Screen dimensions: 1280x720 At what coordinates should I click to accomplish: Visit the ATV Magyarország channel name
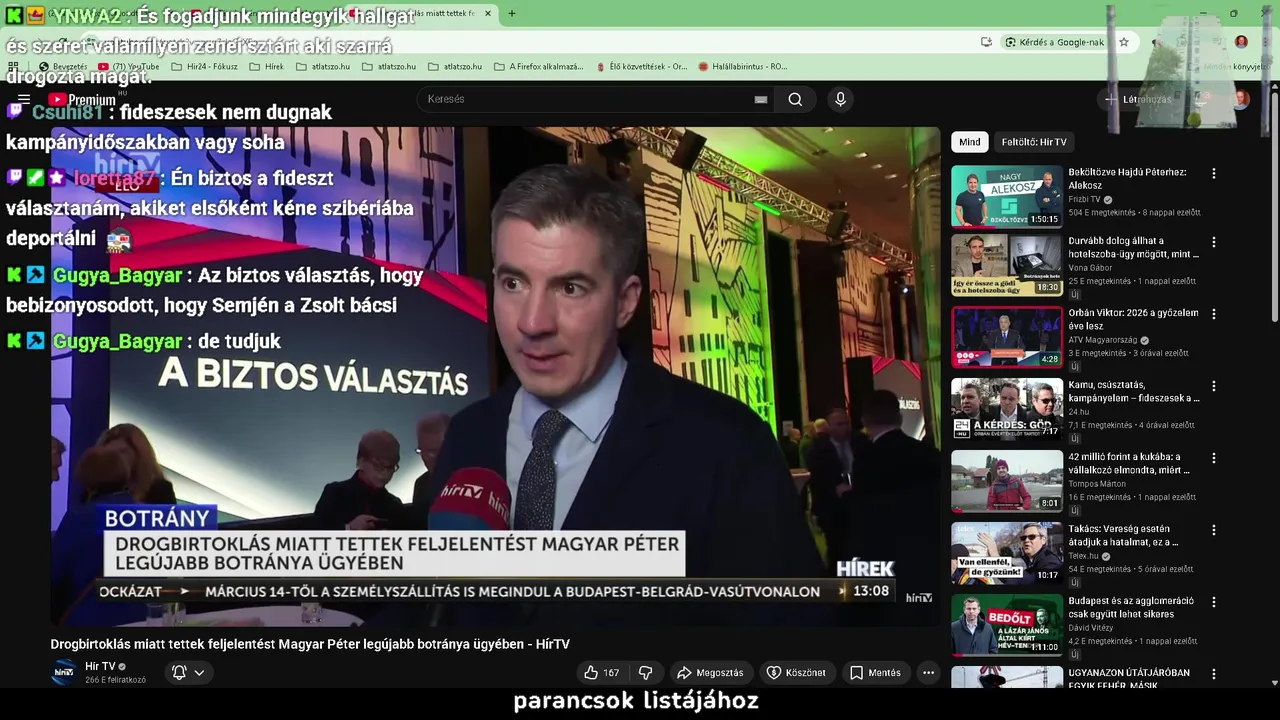(1102, 340)
